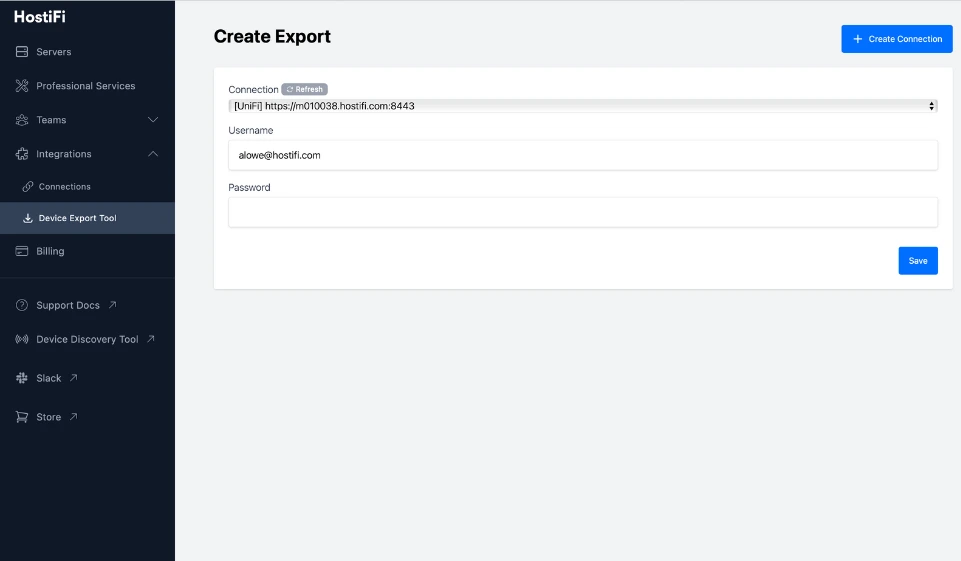Click external arrow beside Device Discovery Tool

151,338
